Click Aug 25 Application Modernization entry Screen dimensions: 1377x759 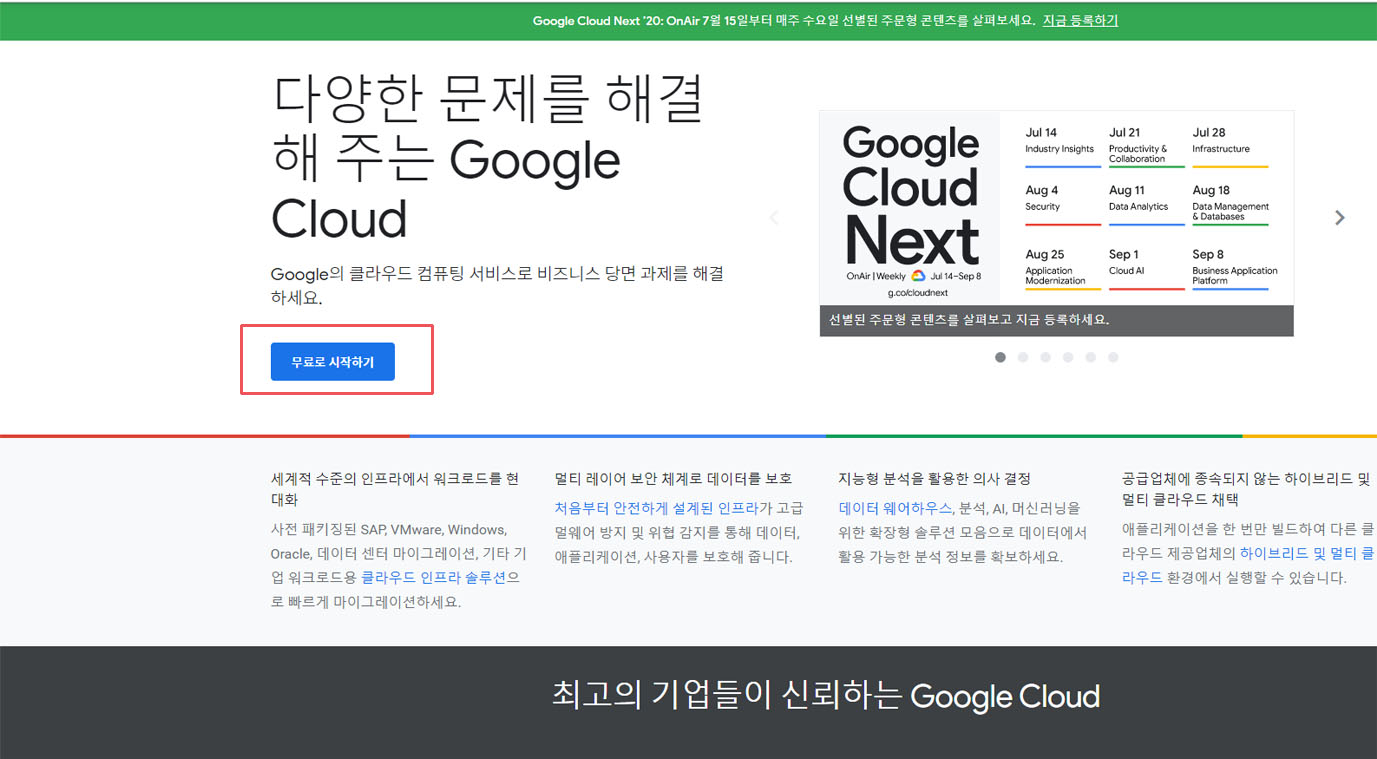(x=1063, y=269)
